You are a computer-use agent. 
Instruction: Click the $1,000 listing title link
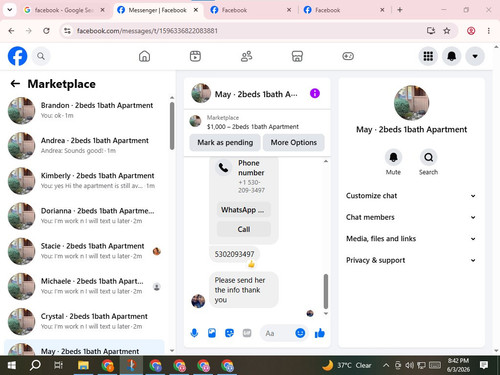[x=253, y=127]
